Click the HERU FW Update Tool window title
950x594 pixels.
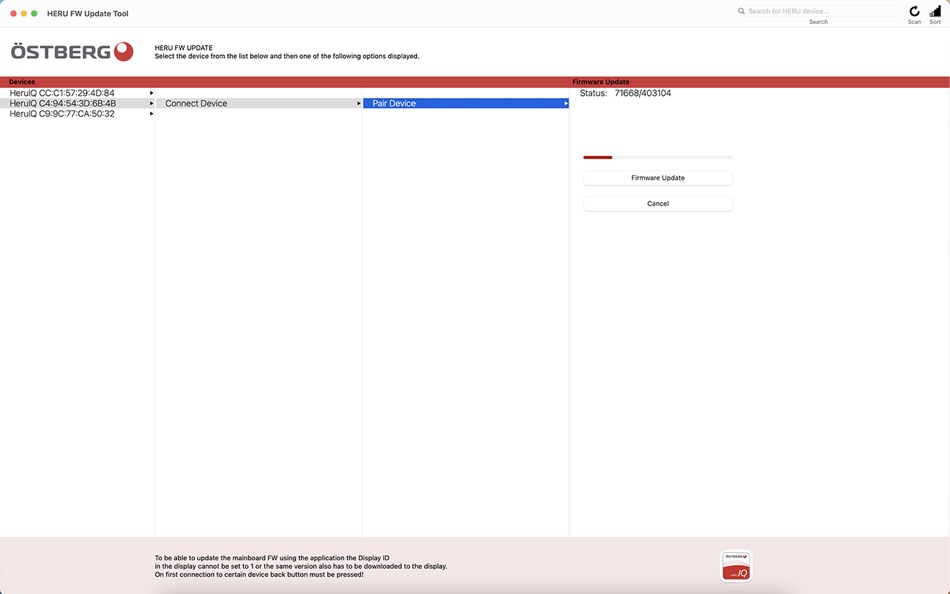(x=88, y=13)
